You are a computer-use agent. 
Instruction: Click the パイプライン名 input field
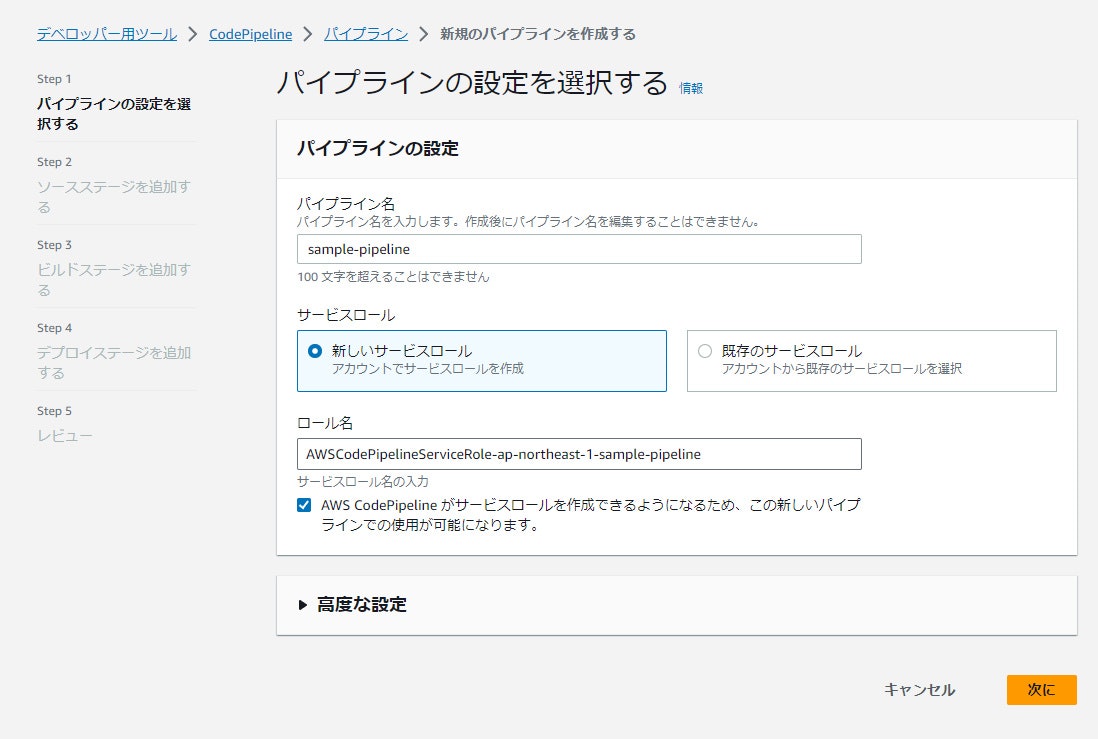579,249
